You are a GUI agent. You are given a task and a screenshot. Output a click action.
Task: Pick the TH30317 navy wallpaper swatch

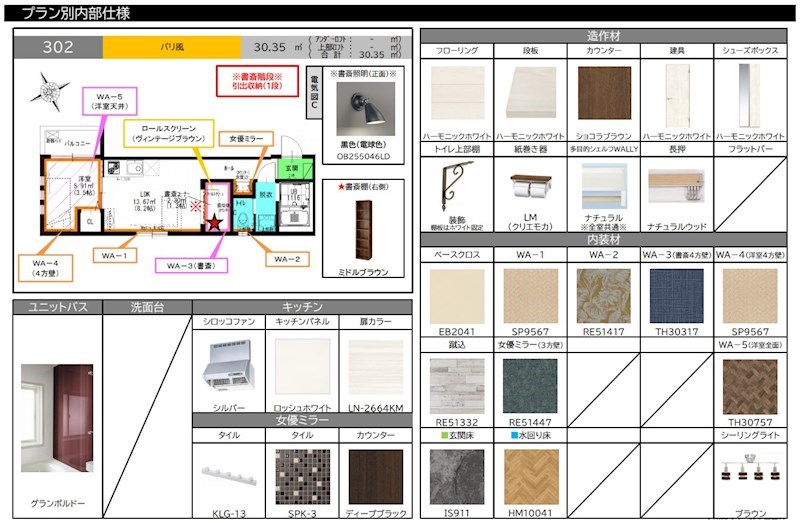point(676,296)
